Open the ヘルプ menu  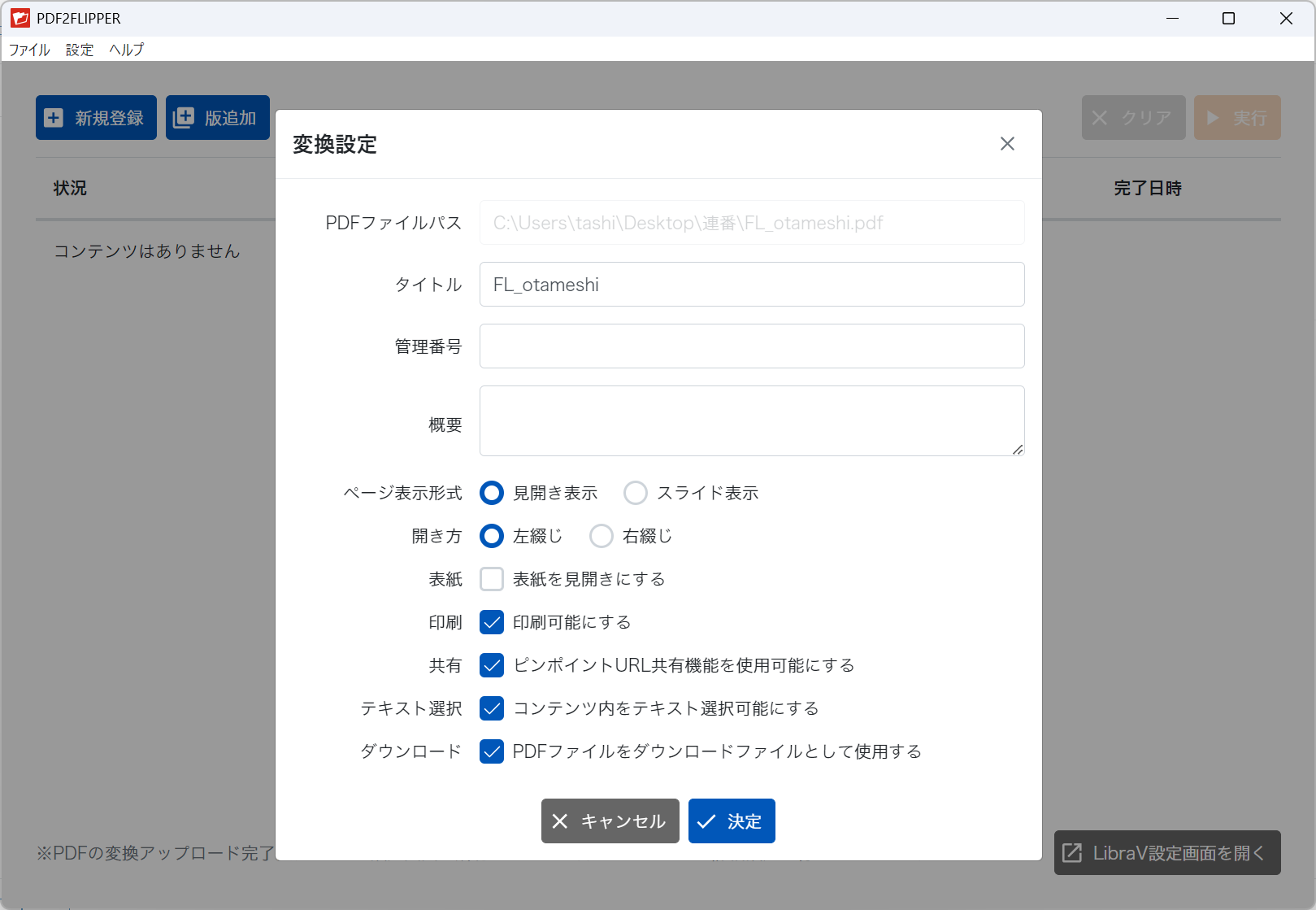tap(127, 50)
